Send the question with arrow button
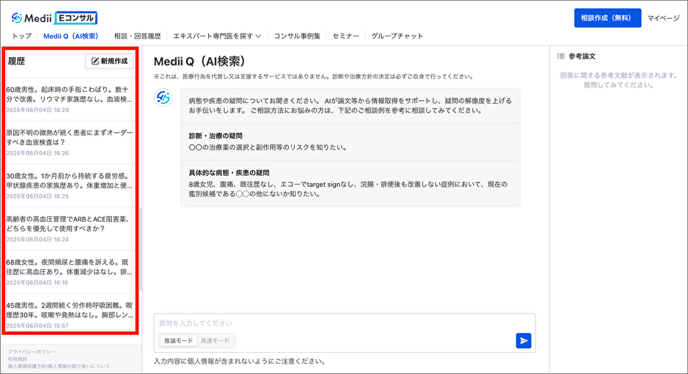This screenshot has width=688, height=374. (x=523, y=341)
